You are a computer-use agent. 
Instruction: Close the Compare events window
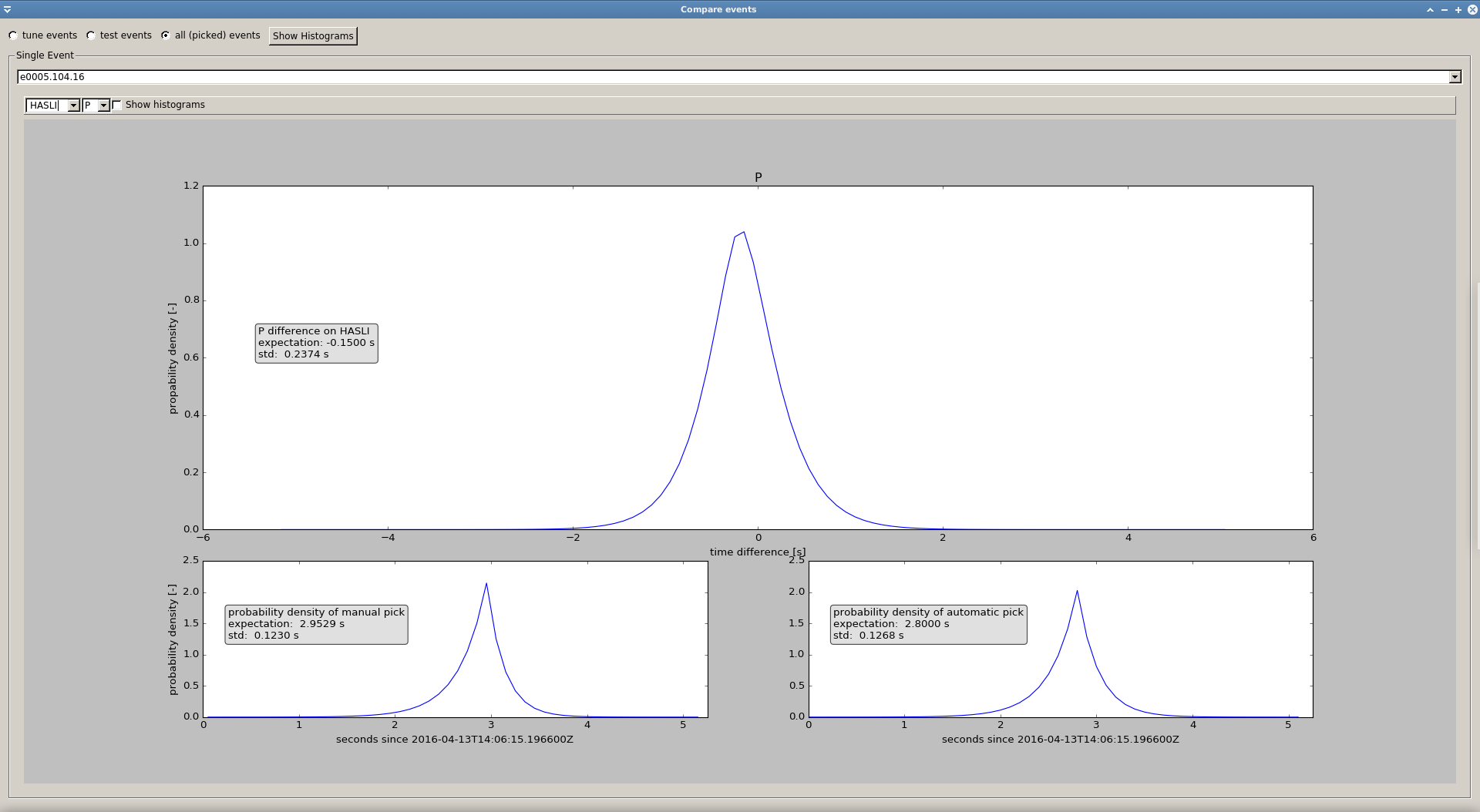(x=1472, y=9)
